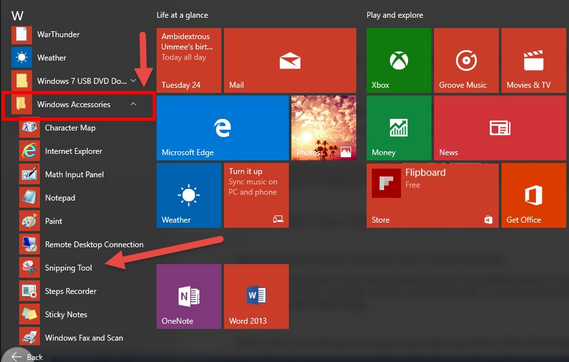Select the Snipping Tool text label

pyautogui.click(x=68, y=268)
